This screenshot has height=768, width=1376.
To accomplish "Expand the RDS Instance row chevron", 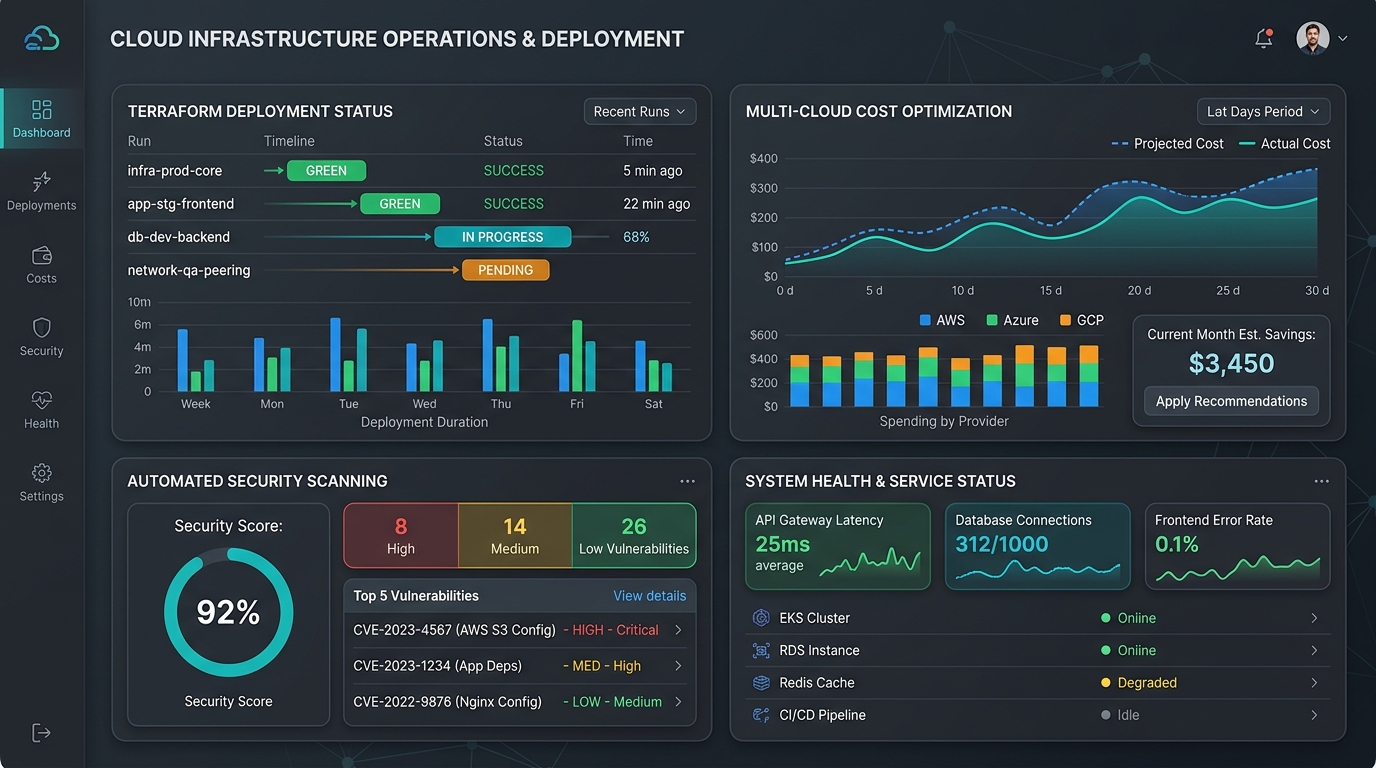I will [1314, 650].
